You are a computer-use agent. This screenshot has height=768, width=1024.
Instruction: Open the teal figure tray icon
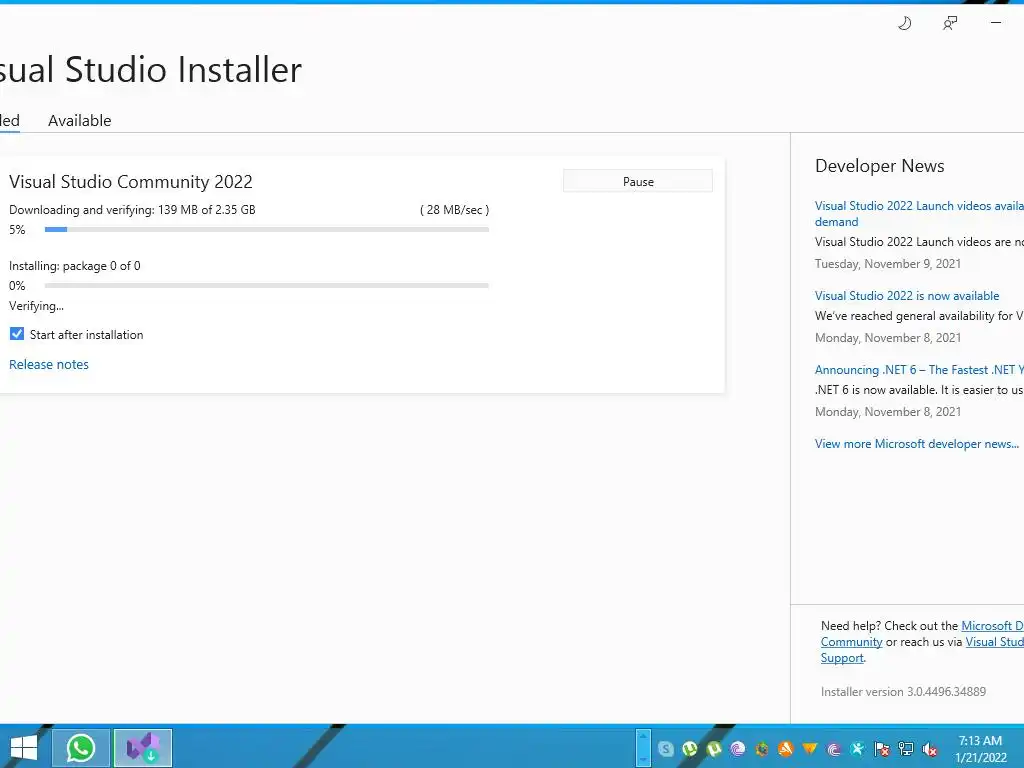[x=857, y=749]
